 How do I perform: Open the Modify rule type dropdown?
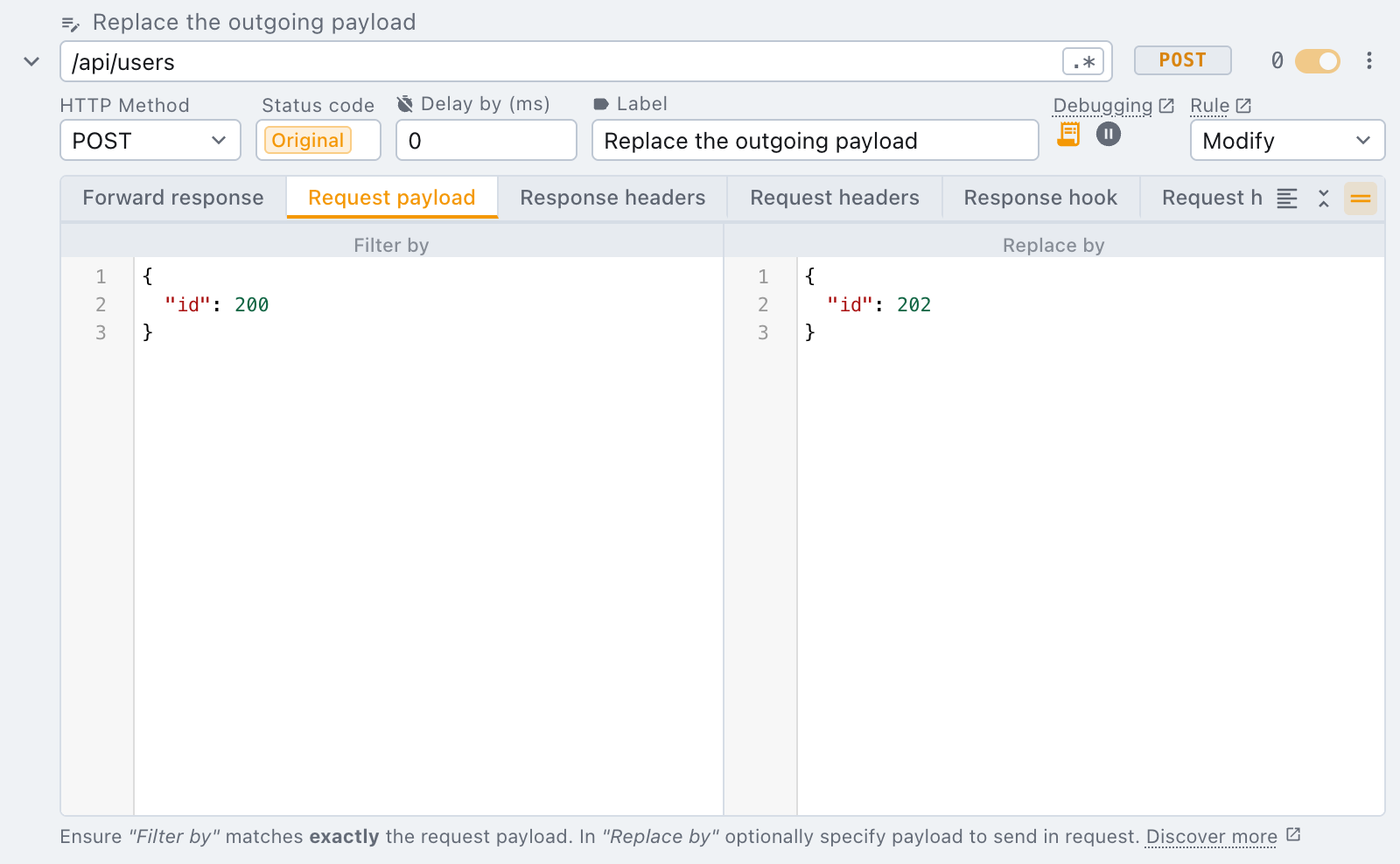pos(1287,141)
